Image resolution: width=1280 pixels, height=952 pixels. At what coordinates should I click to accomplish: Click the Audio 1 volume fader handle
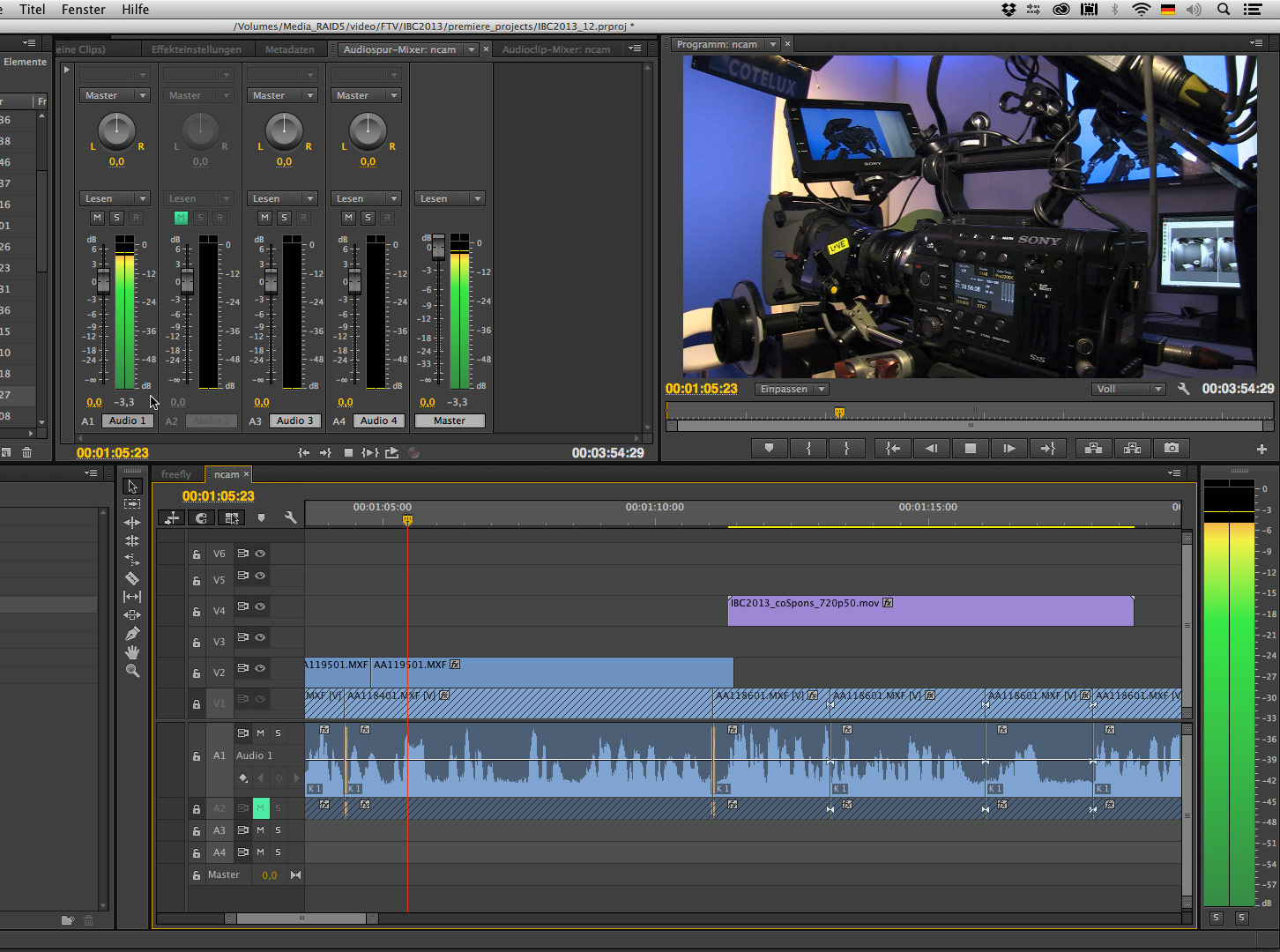[103, 282]
